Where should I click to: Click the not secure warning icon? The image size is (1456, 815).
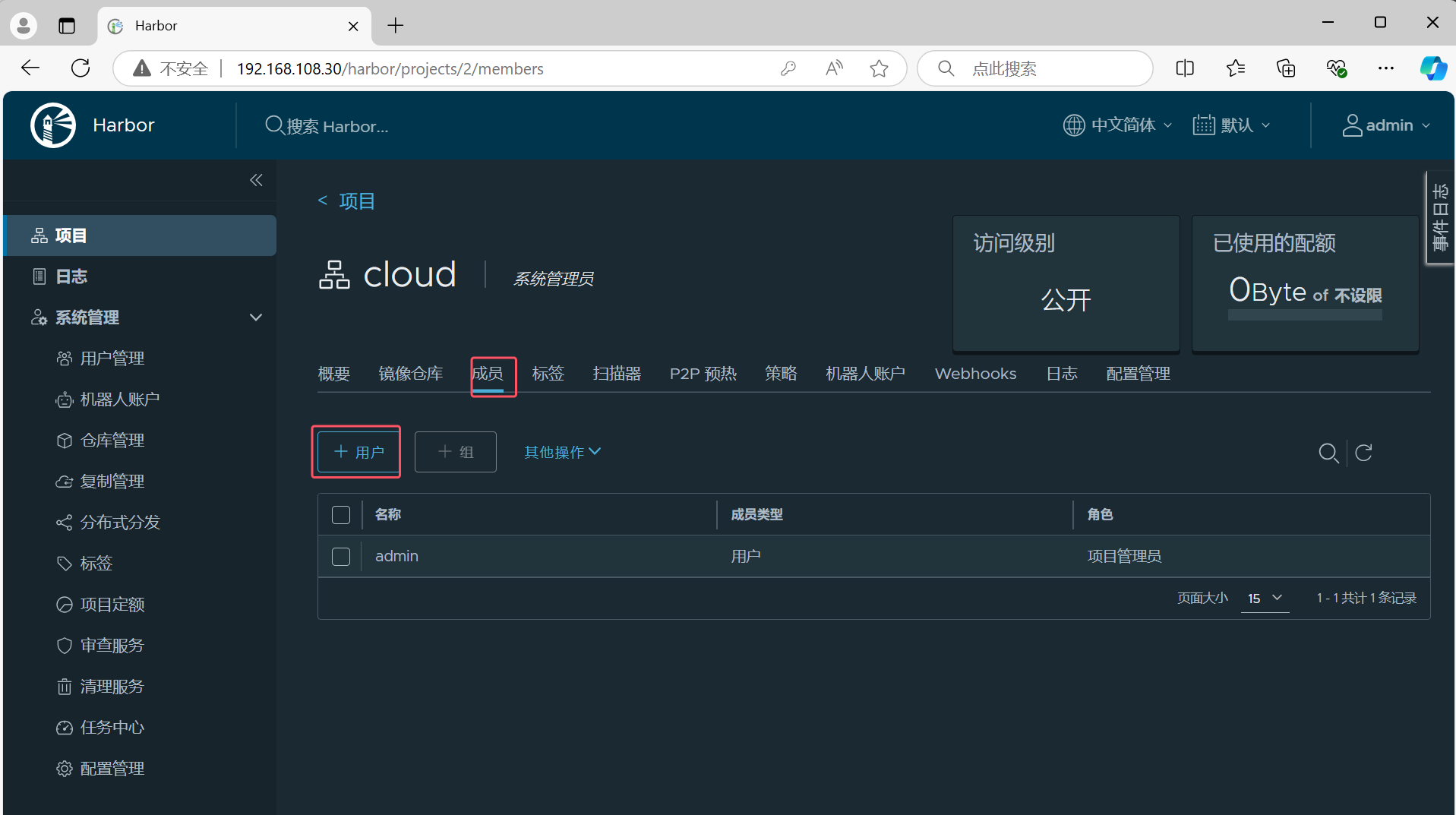coord(141,68)
